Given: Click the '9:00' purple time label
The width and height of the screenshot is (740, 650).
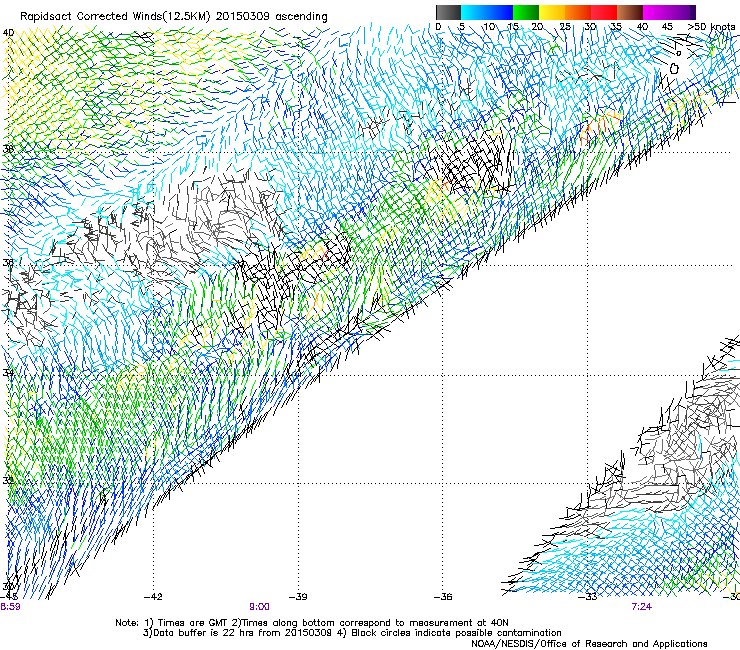Looking at the screenshot, I should (x=260, y=607).
